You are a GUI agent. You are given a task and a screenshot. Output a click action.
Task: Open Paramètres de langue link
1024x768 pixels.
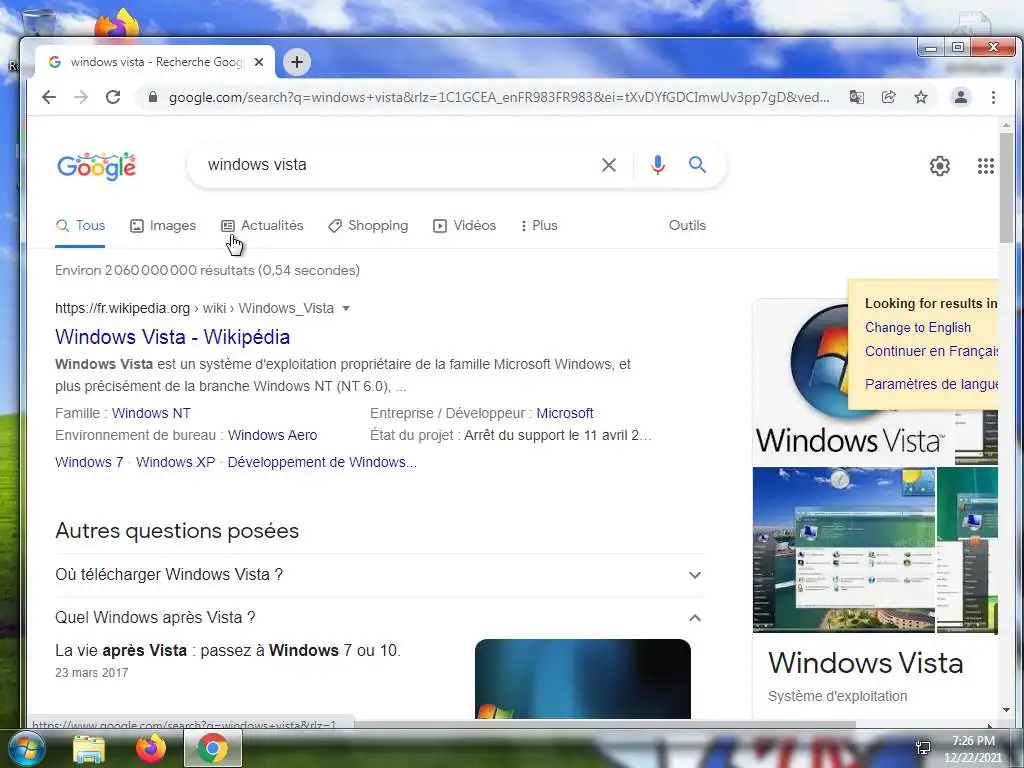pyautogui.click(x=931, y=384)
